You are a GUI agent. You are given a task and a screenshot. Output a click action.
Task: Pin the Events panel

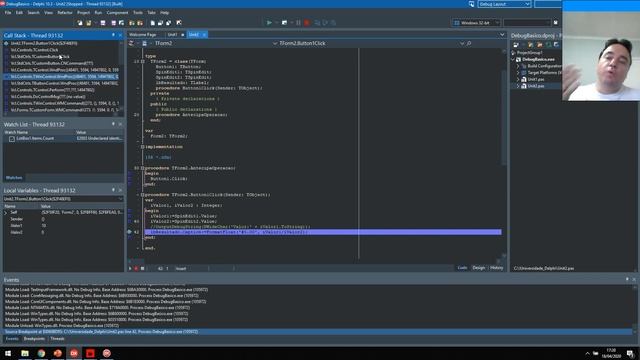(627, 280)
